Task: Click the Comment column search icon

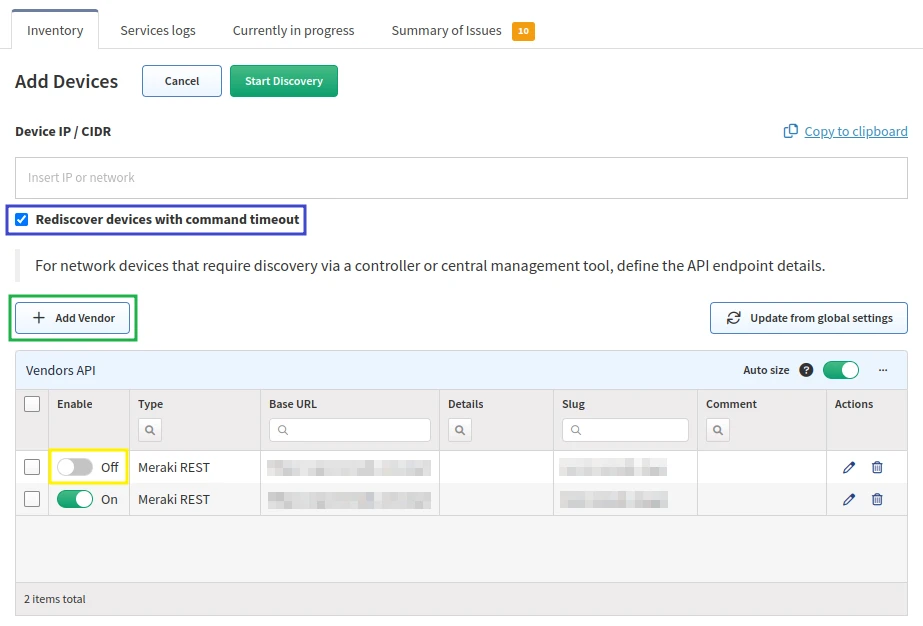Action: pyautogui.click(x=718, y=430)
